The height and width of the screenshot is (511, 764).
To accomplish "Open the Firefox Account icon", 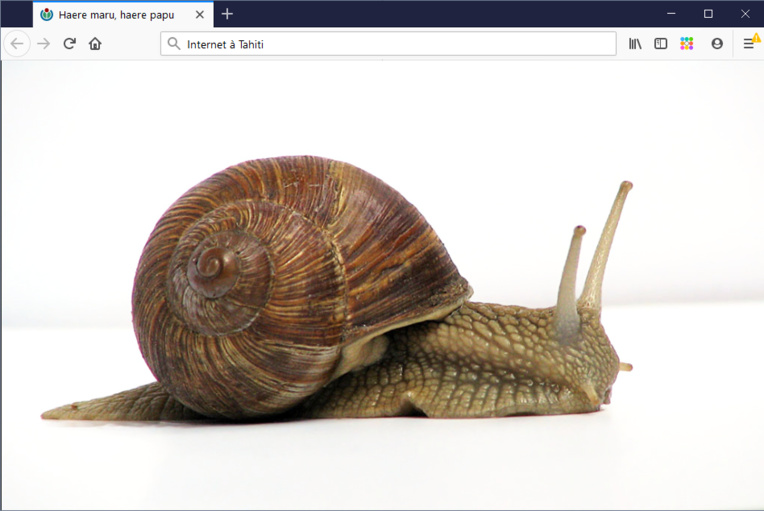I will pyautogui.click(x=717, y=44).
